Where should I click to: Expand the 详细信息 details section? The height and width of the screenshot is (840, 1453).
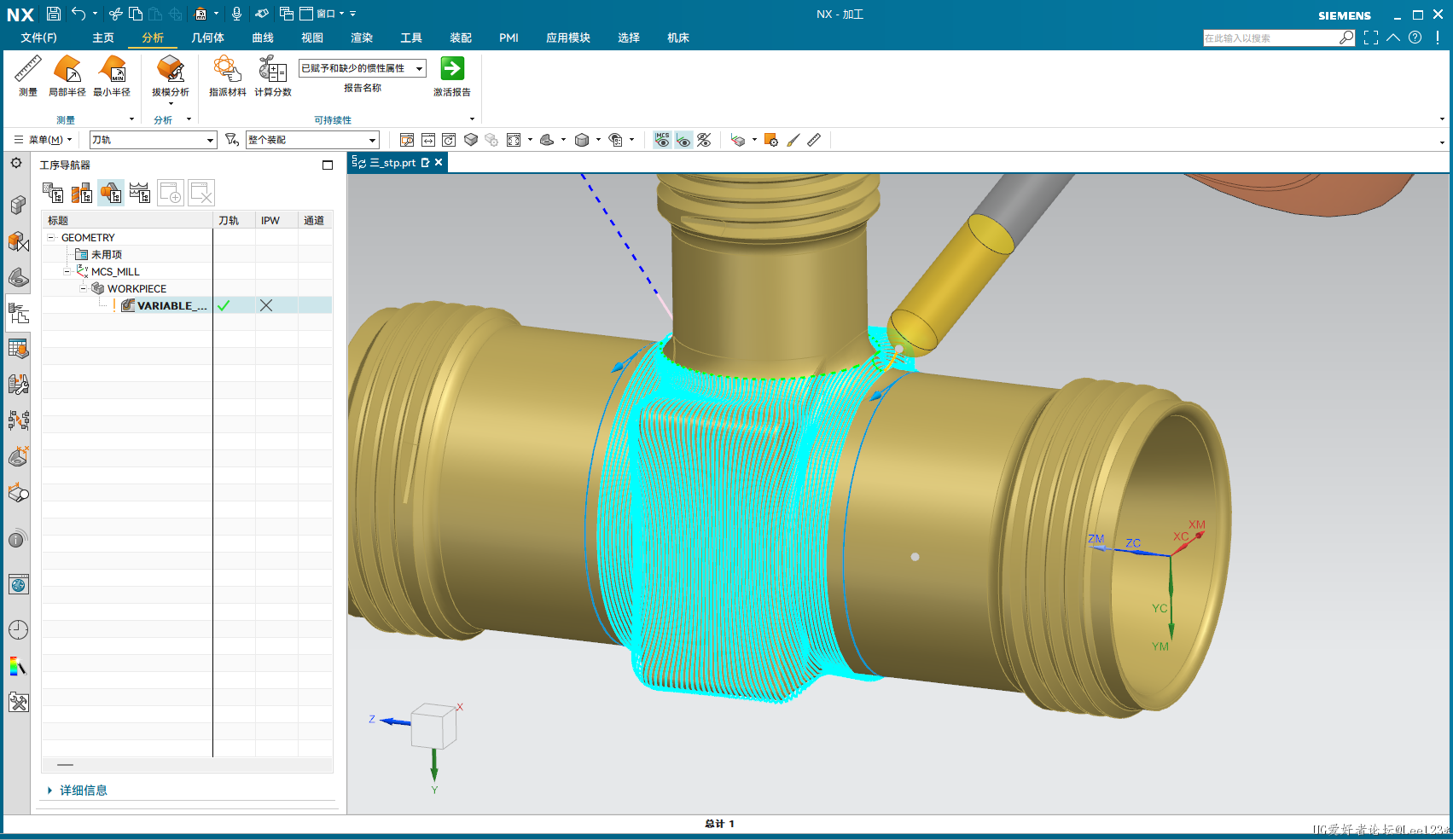tap(78, 791)
